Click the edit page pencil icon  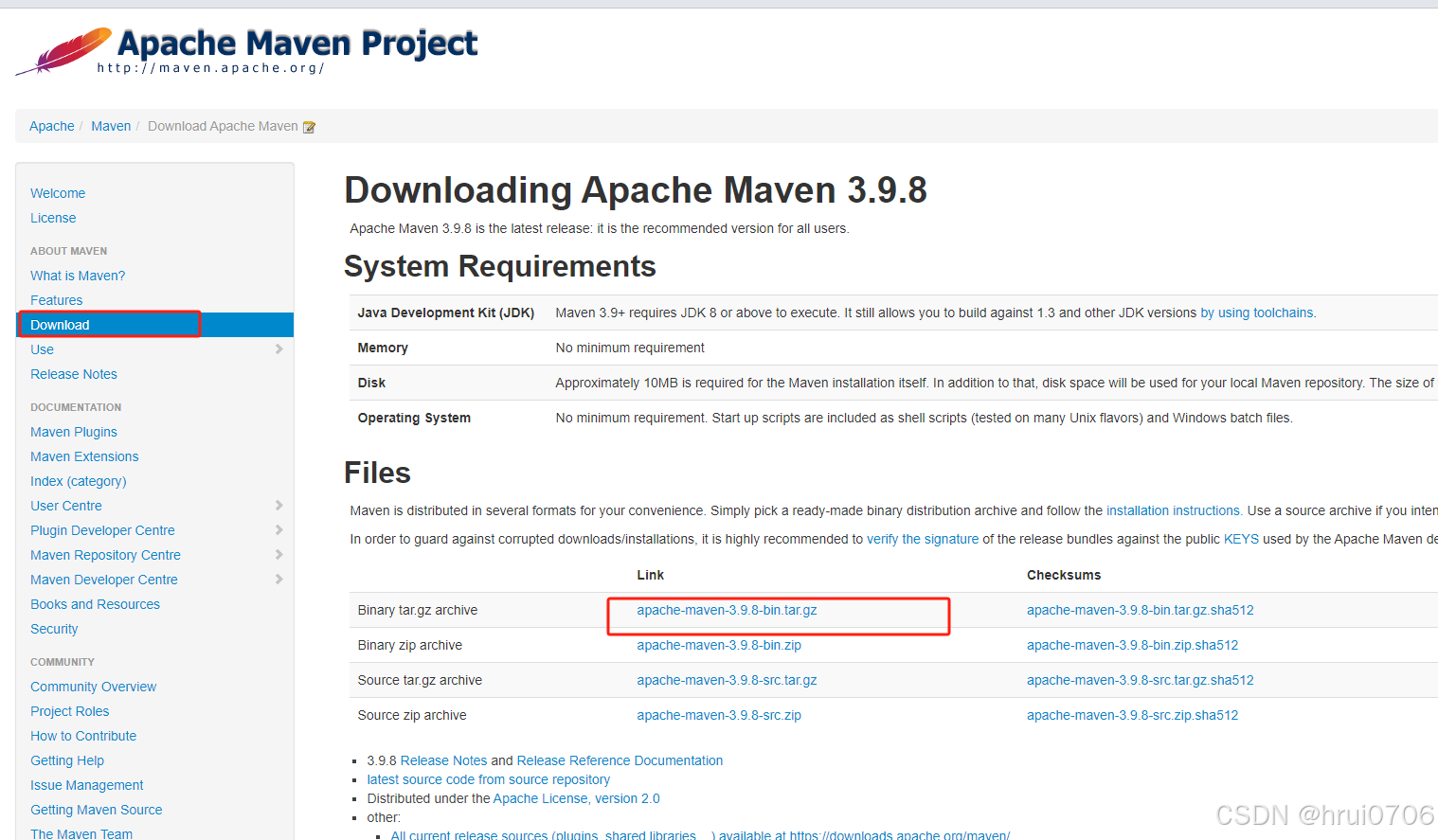click(x=309, y=125)
